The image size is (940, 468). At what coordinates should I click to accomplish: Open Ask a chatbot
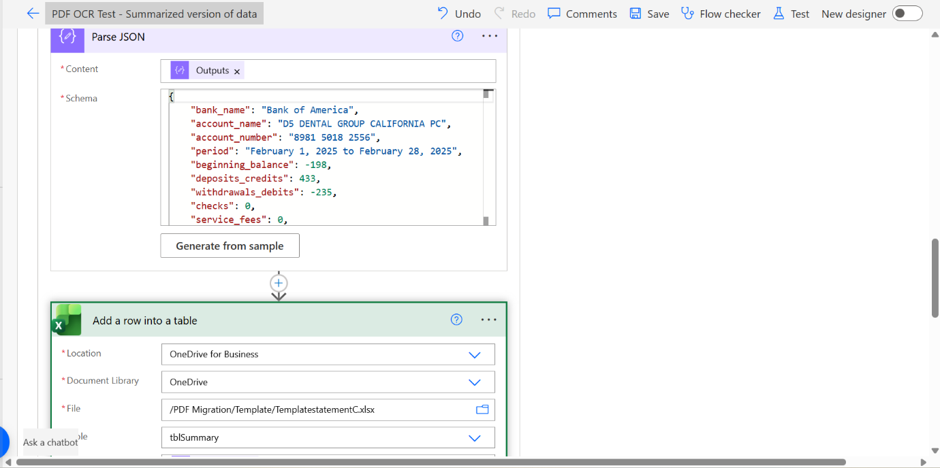[50, 442]
